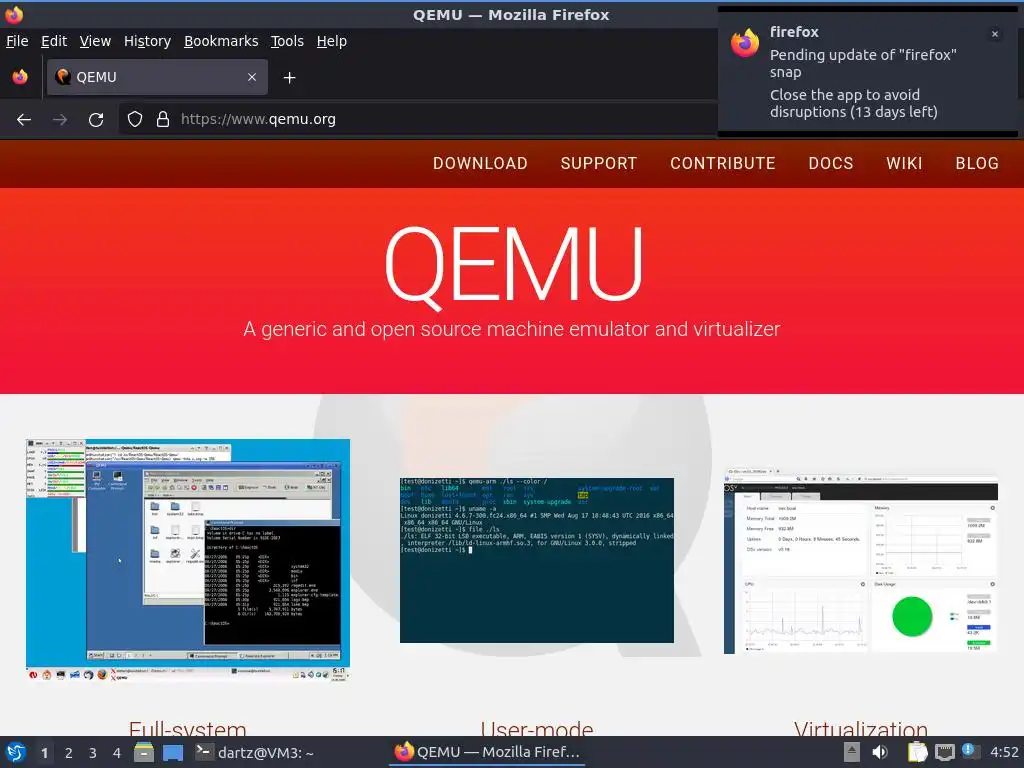Image resolution: width=1024 pixels, height=768 pixels.
Task: Click the address bar URL field
Action: (417, 120)
